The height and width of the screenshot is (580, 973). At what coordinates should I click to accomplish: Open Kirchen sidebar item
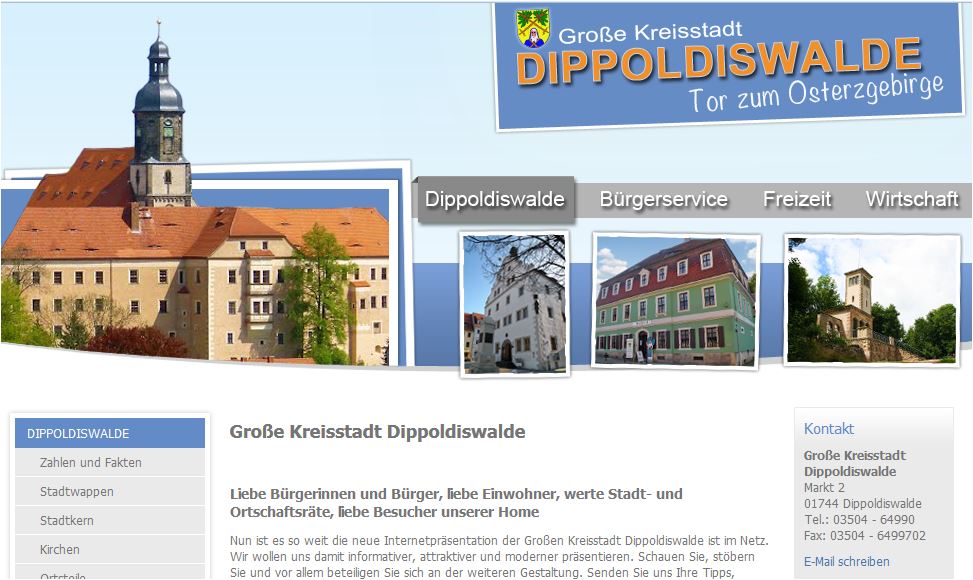(x=110, y=550)
